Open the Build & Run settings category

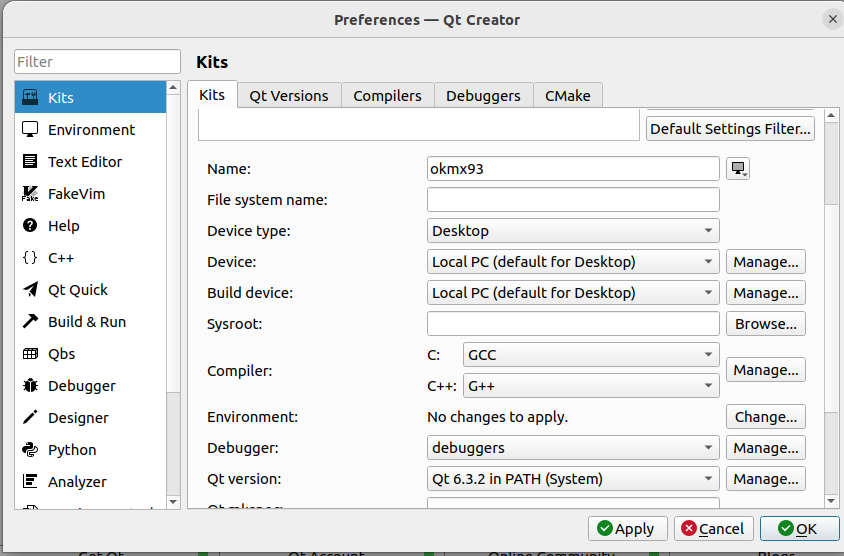point(86,322)
